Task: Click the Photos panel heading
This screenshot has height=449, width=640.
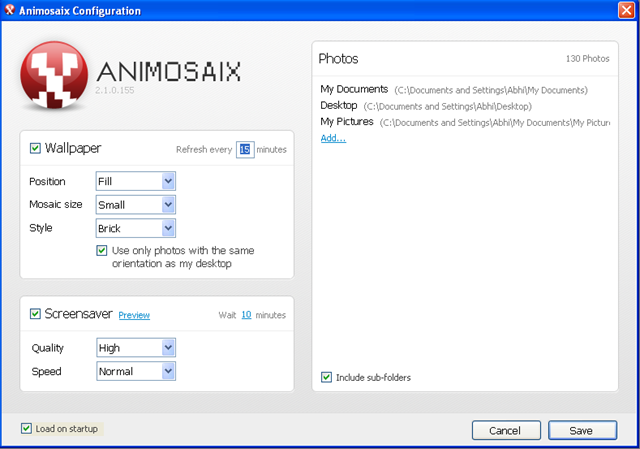Action: click(x=338, y=59)
